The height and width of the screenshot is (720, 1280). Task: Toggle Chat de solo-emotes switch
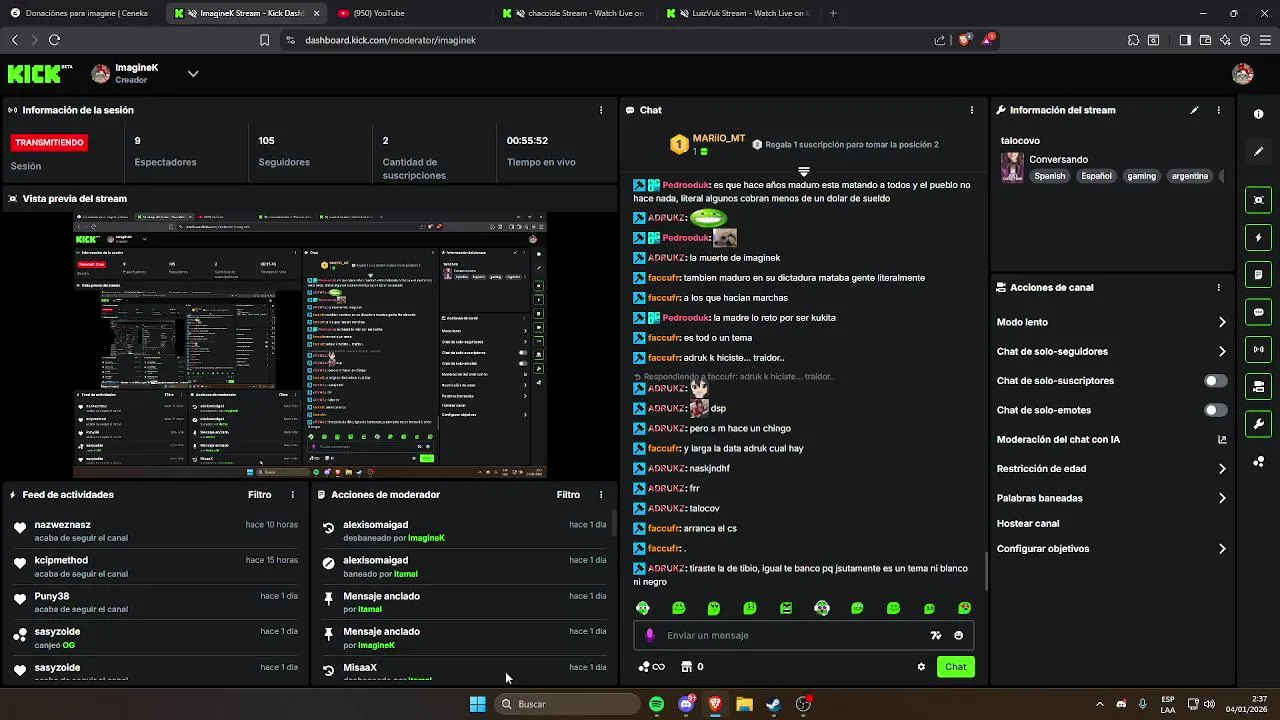pos(1215,410)
